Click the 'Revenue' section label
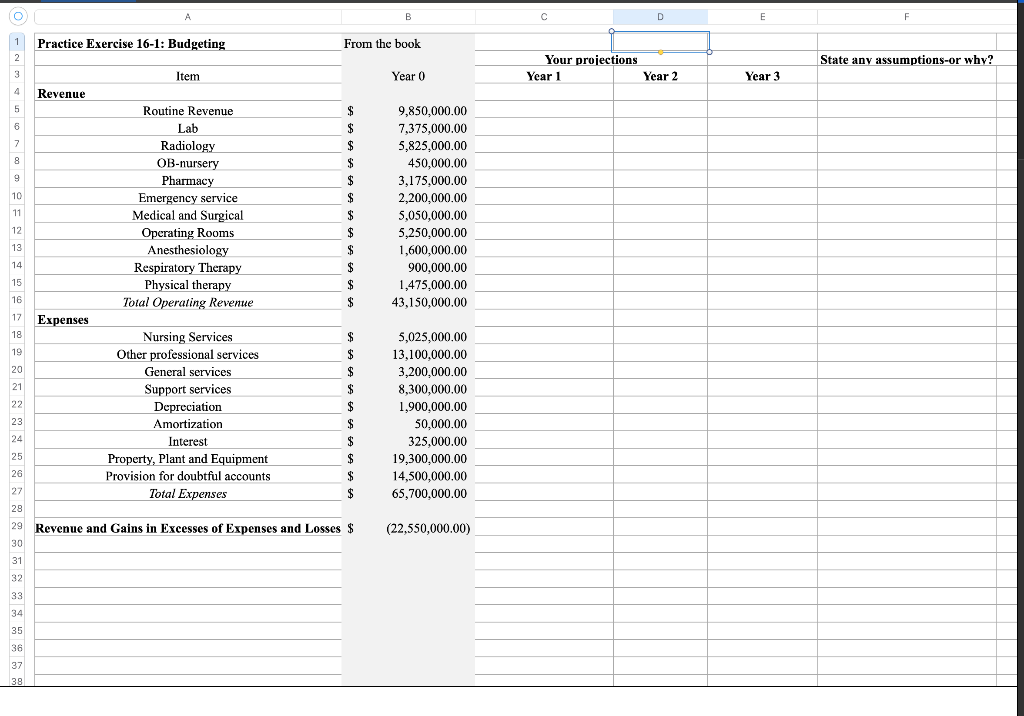This screenshot has height=716, width=1024. pyautogui.click(x=61, y=93)
